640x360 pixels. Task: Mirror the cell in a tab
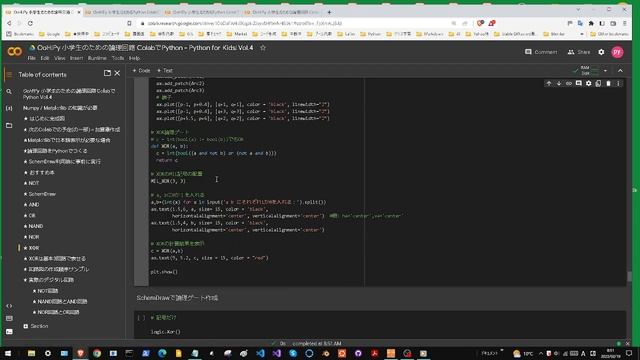598,83
